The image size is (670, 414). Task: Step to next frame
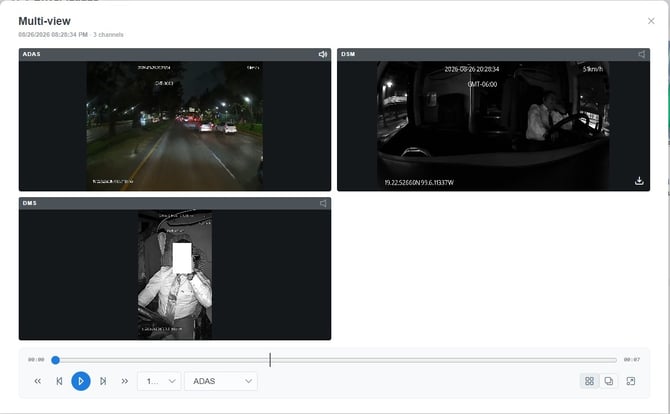click(x=103, y=381)
